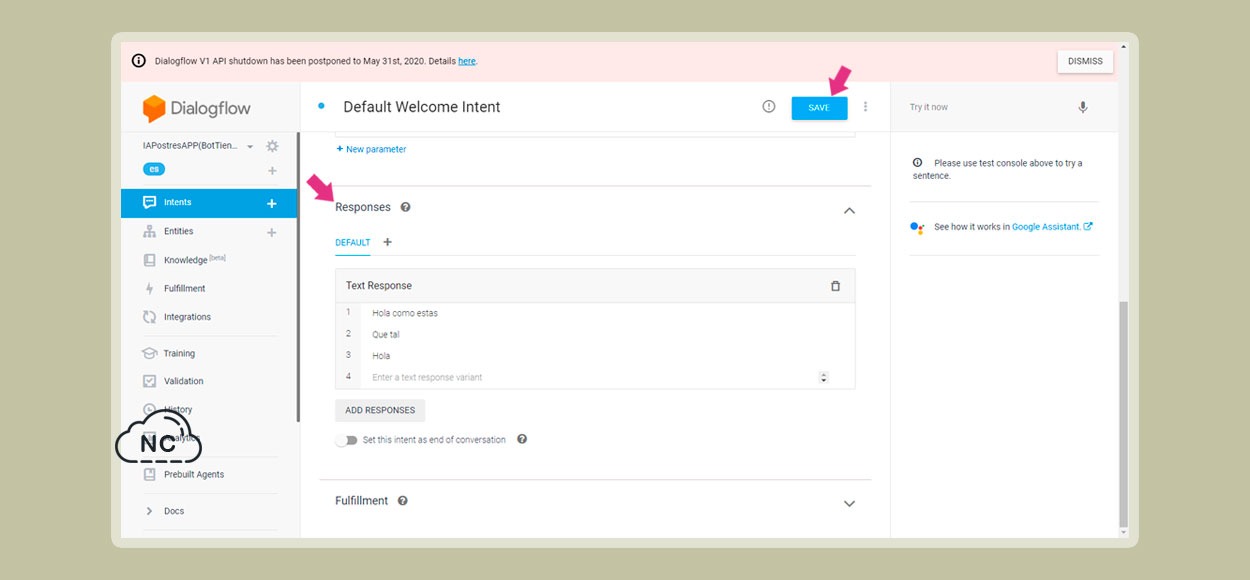The width and height of the screenshot is (1250, 580).
Task: Click the New parameter link
Action: (x=371, y=149)
